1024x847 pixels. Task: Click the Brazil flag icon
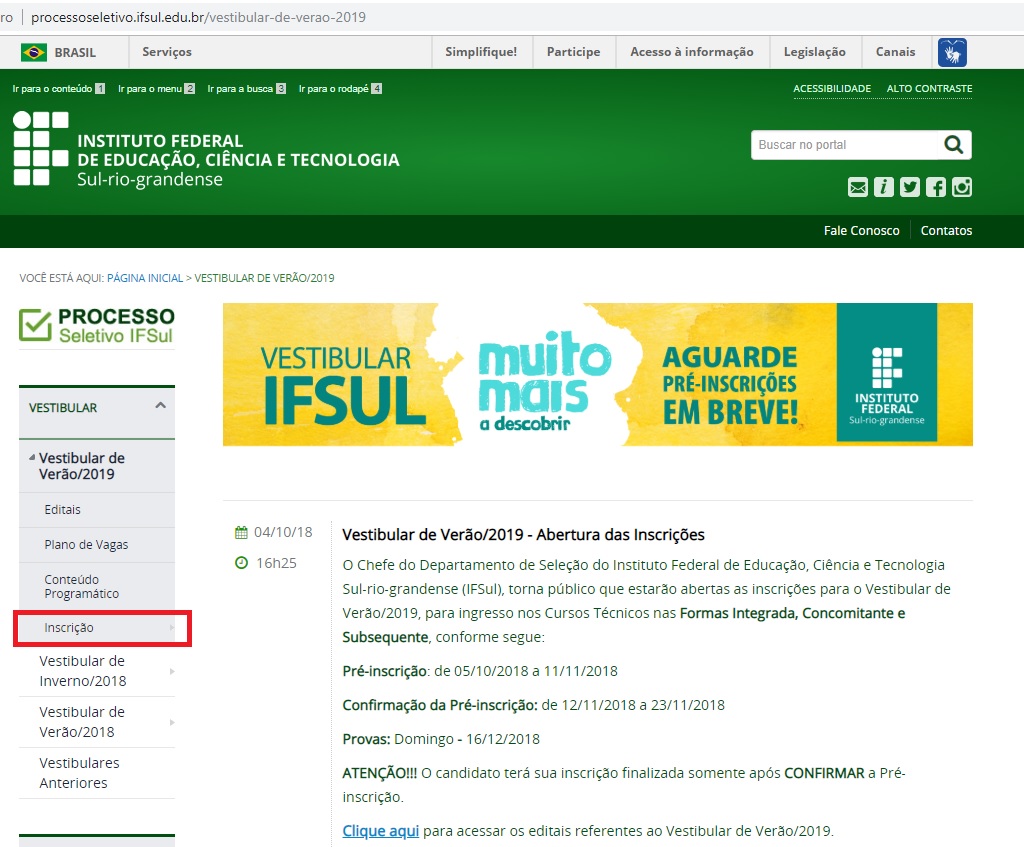coord(34,52)
